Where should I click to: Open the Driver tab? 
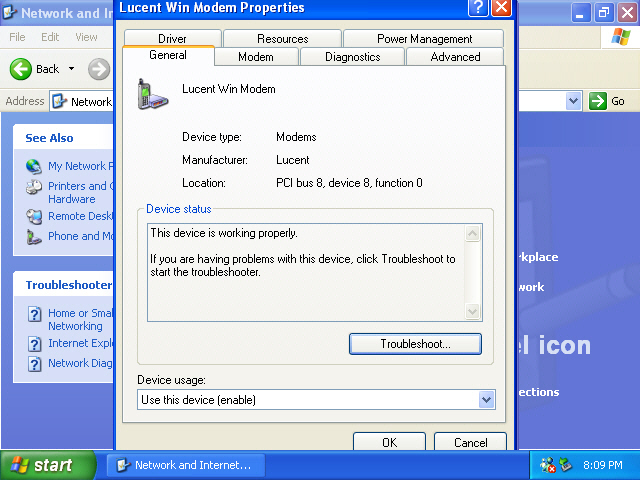pyautogui.click(x=172, y=38)
